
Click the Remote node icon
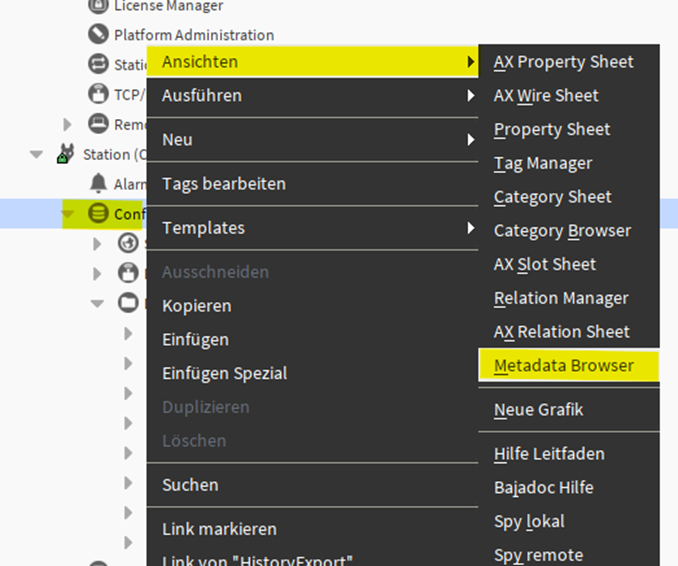pos(98,124)
